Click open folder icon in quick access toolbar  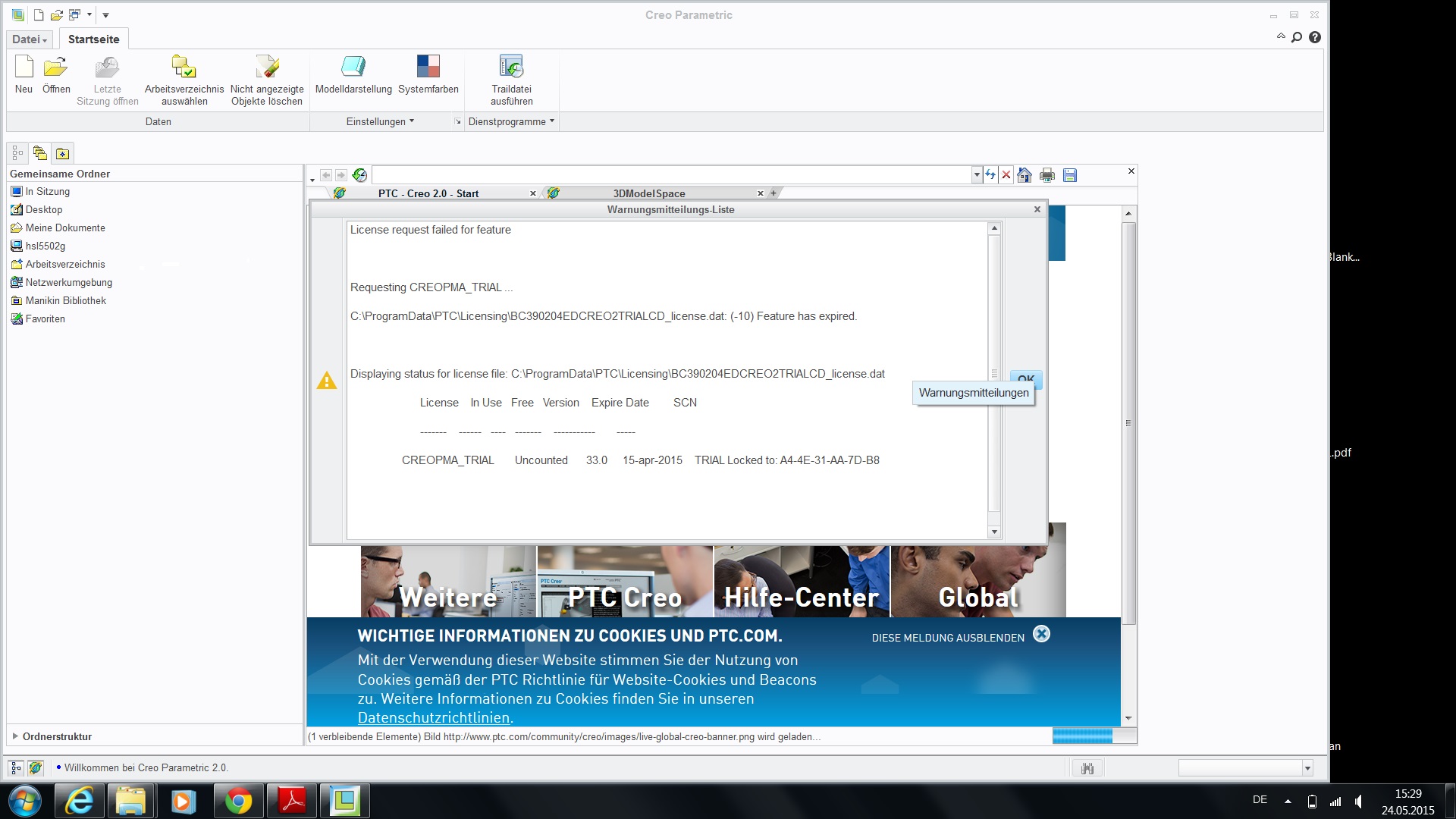[56, 14]
